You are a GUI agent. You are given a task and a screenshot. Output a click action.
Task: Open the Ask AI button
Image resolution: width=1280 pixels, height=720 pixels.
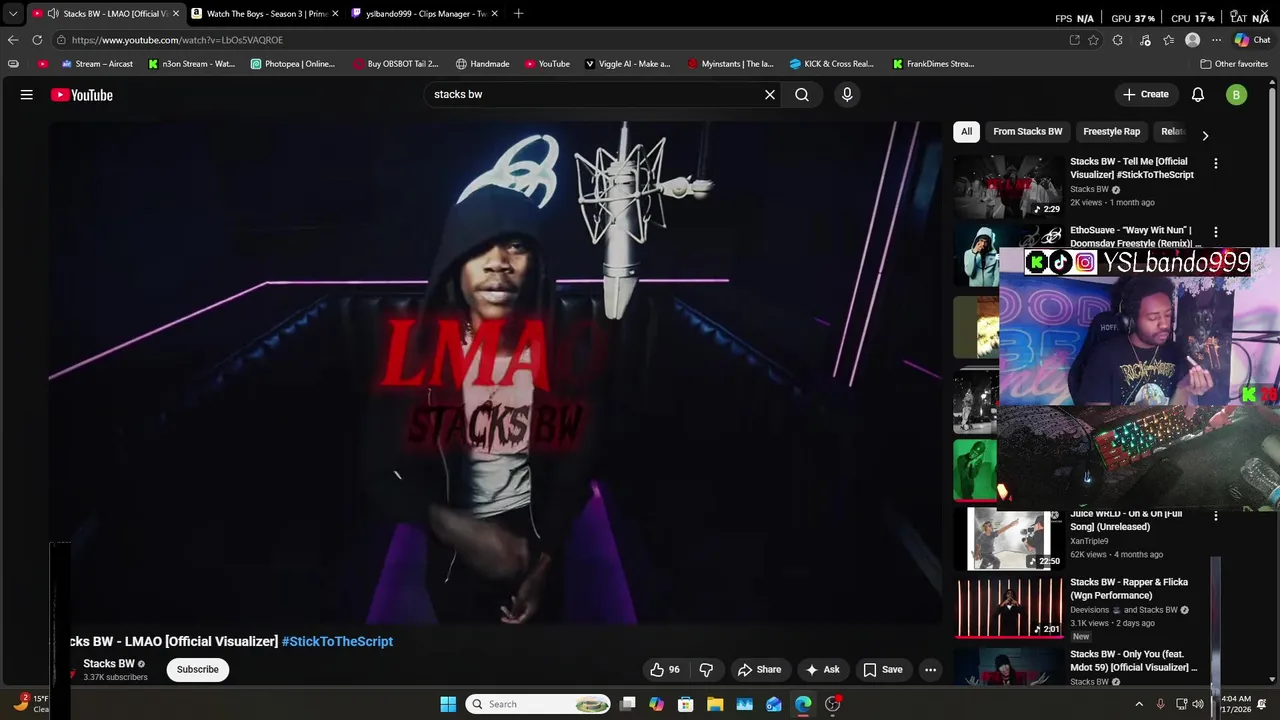point(822,670)
